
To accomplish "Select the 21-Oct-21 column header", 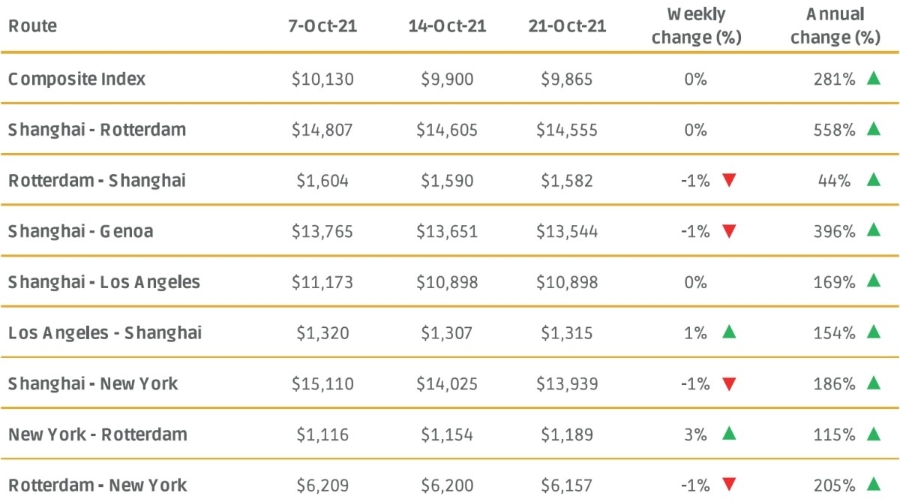I will pos(567,26).
